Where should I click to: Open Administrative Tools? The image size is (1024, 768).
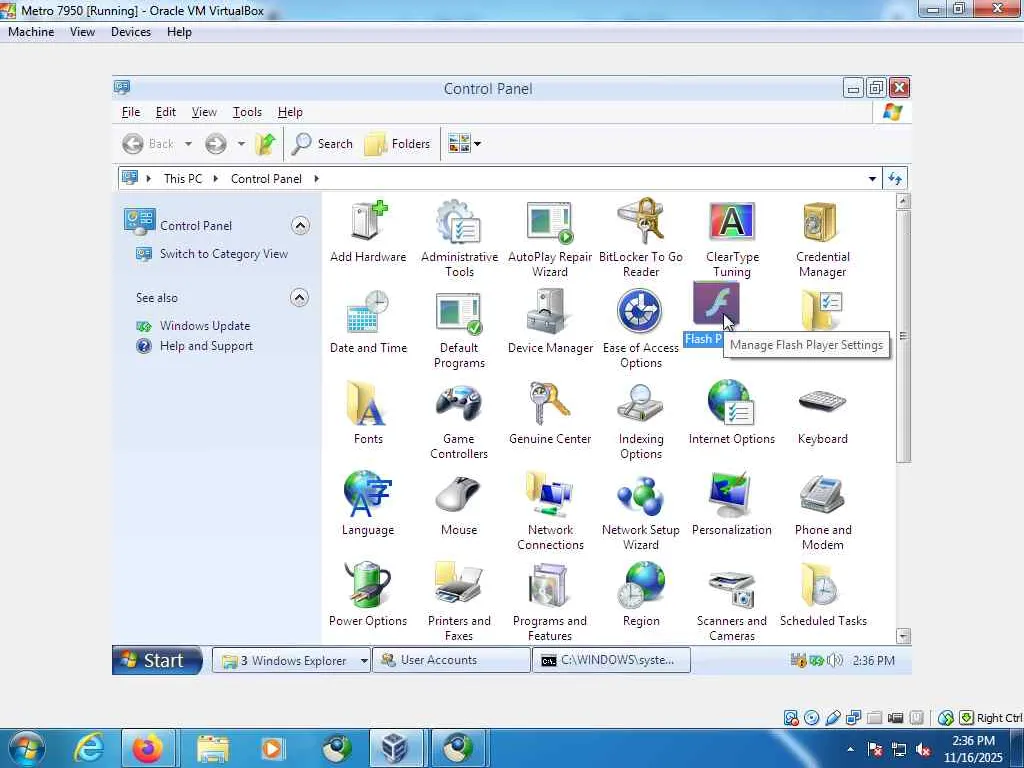click(x=459, y=240)
